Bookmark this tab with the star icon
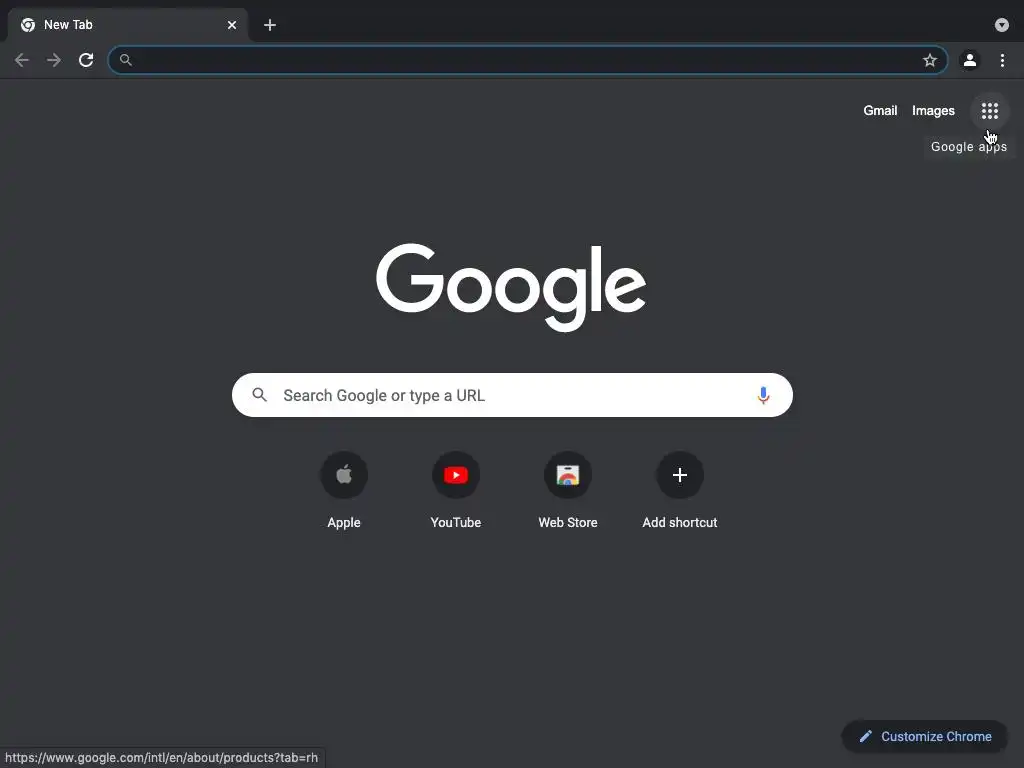The image size is (1024, 768). (929, 60)
